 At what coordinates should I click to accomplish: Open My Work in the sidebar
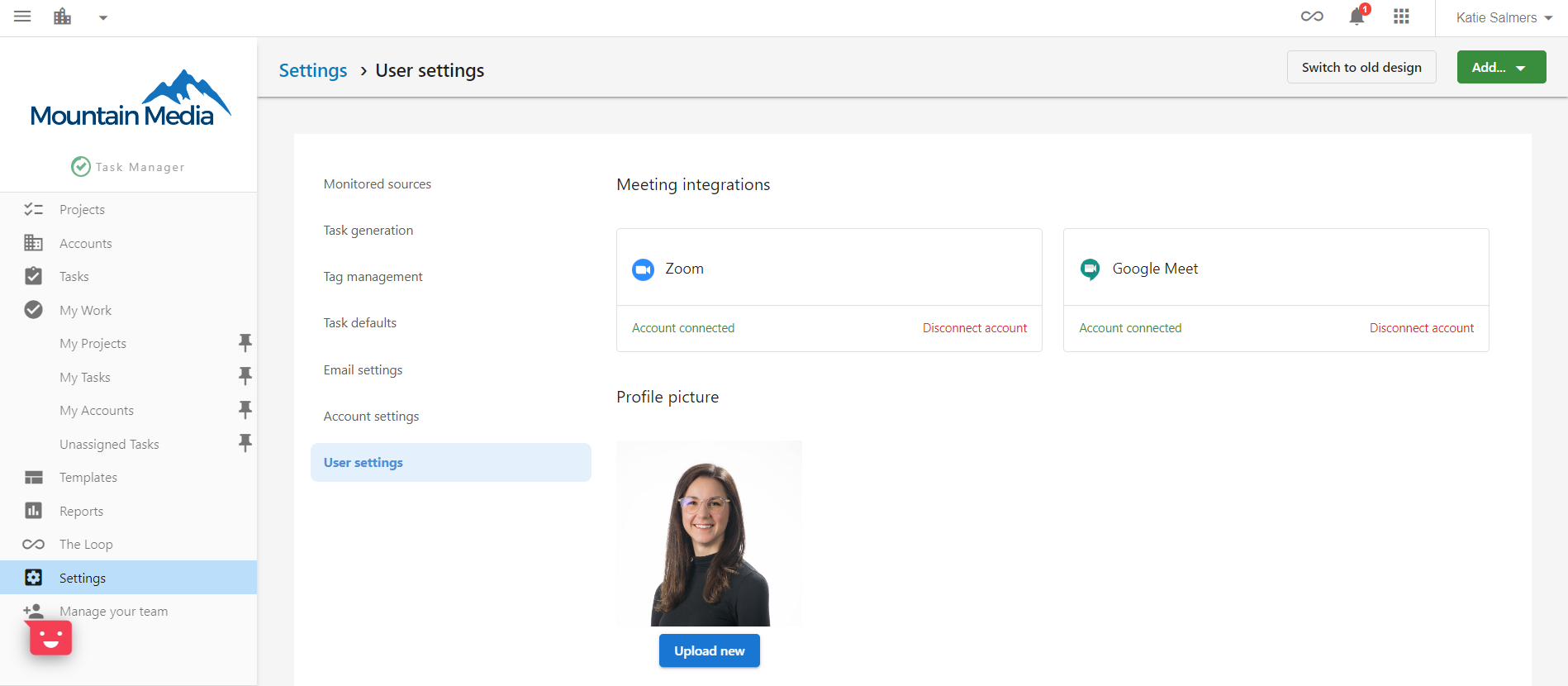click(x=86, y=311)
